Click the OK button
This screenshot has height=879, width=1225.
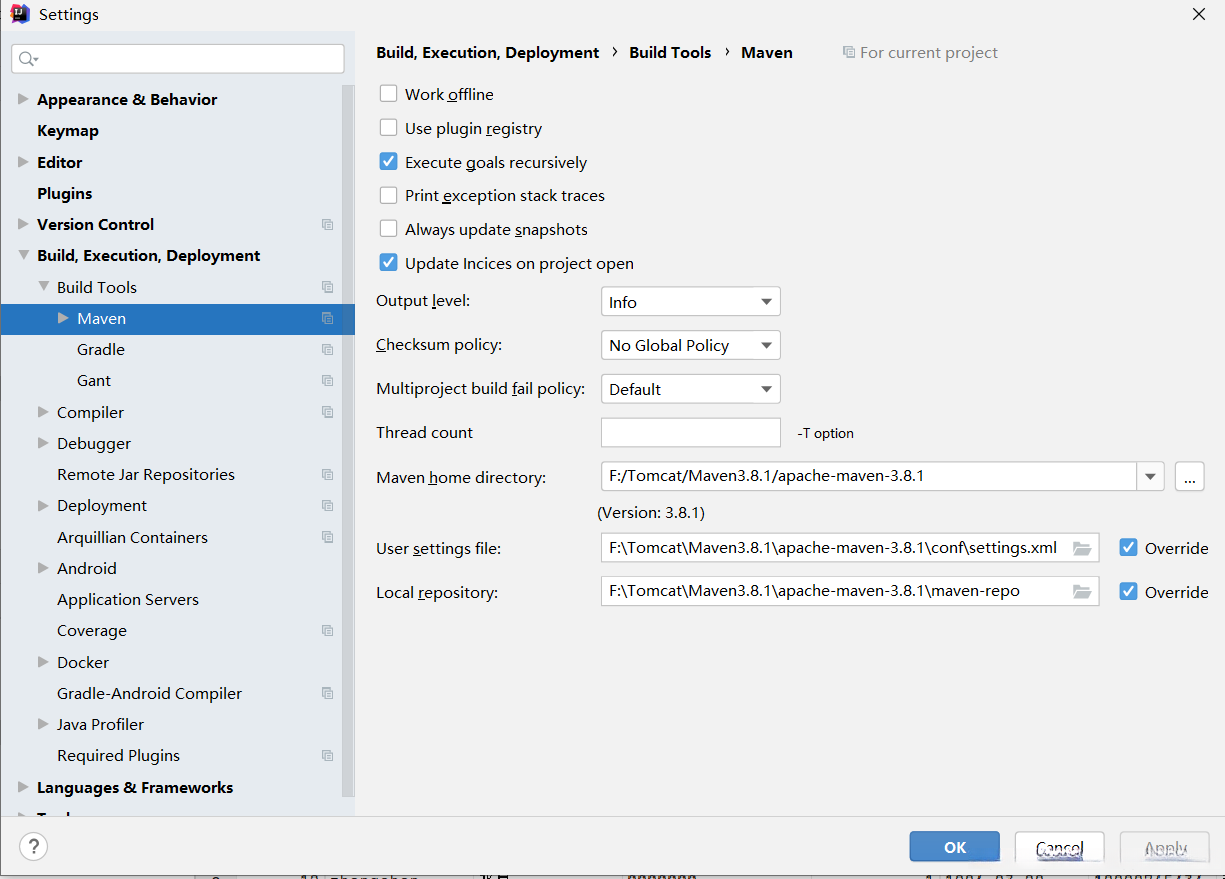pyautogui.click(x=954, y=847)
